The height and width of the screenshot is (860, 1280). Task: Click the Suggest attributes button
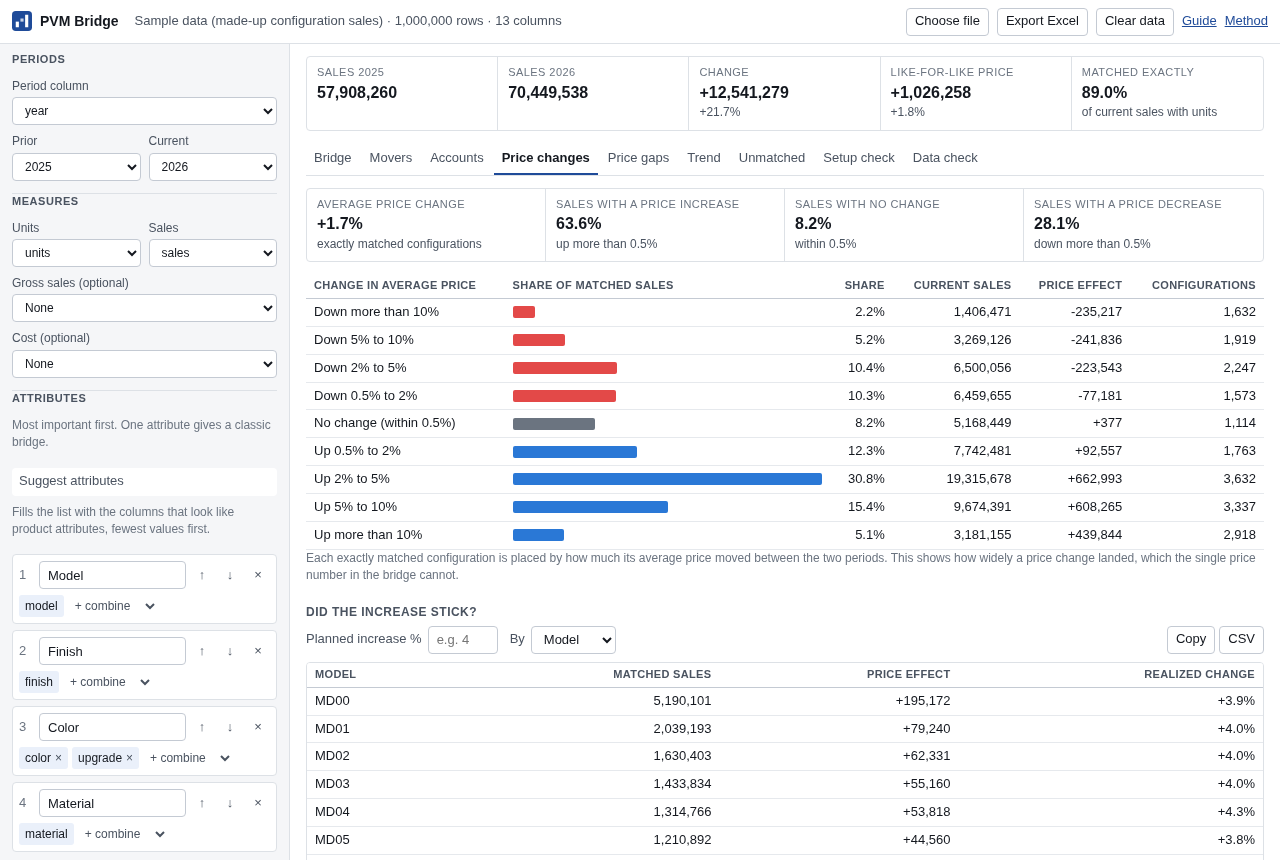coord(144,481)
